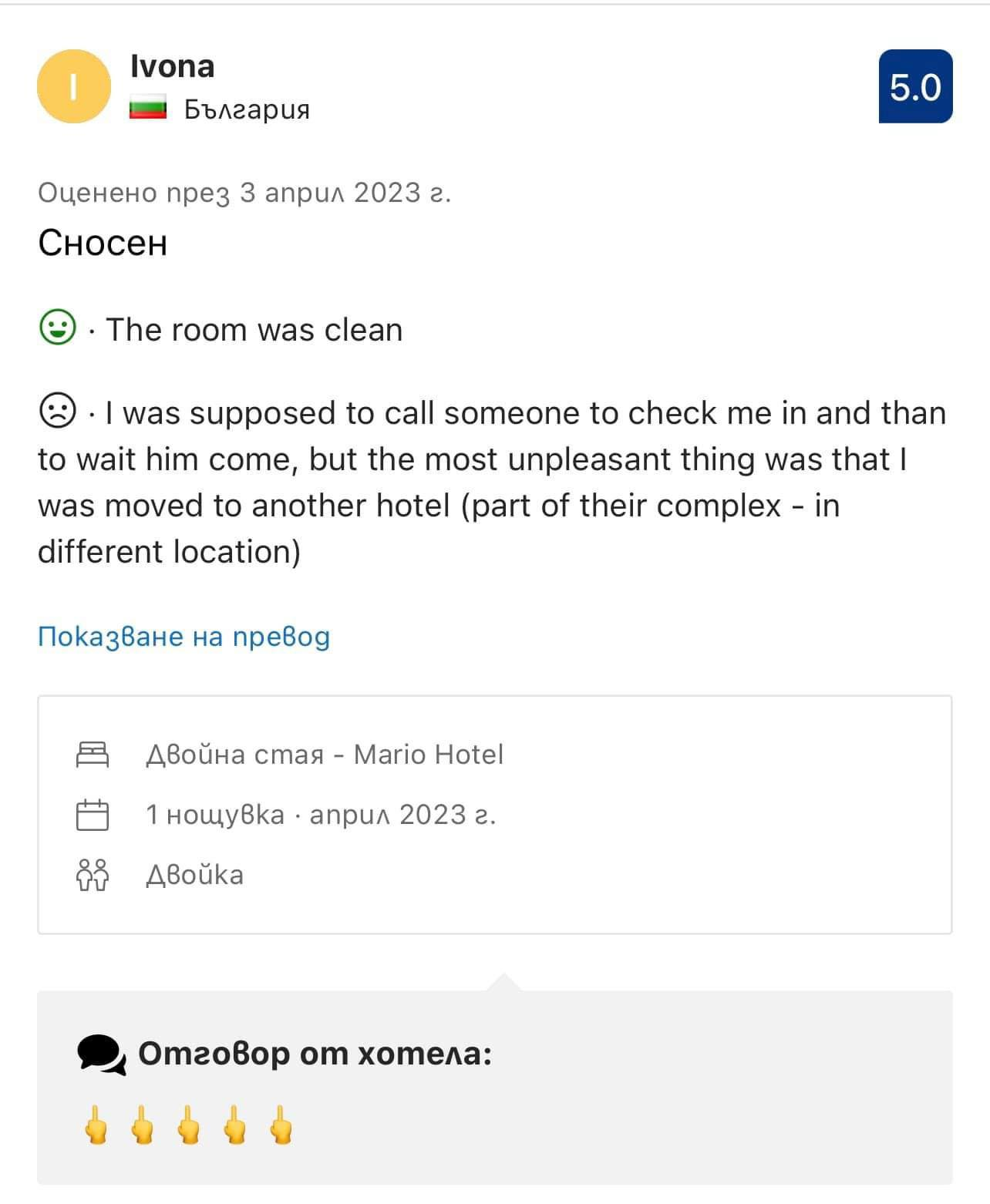Image resolution: width=990 pixels, height=1204 pixels.
Task: Click the speech bubbles hotel reply icon
Action: tap(101, 1054)
